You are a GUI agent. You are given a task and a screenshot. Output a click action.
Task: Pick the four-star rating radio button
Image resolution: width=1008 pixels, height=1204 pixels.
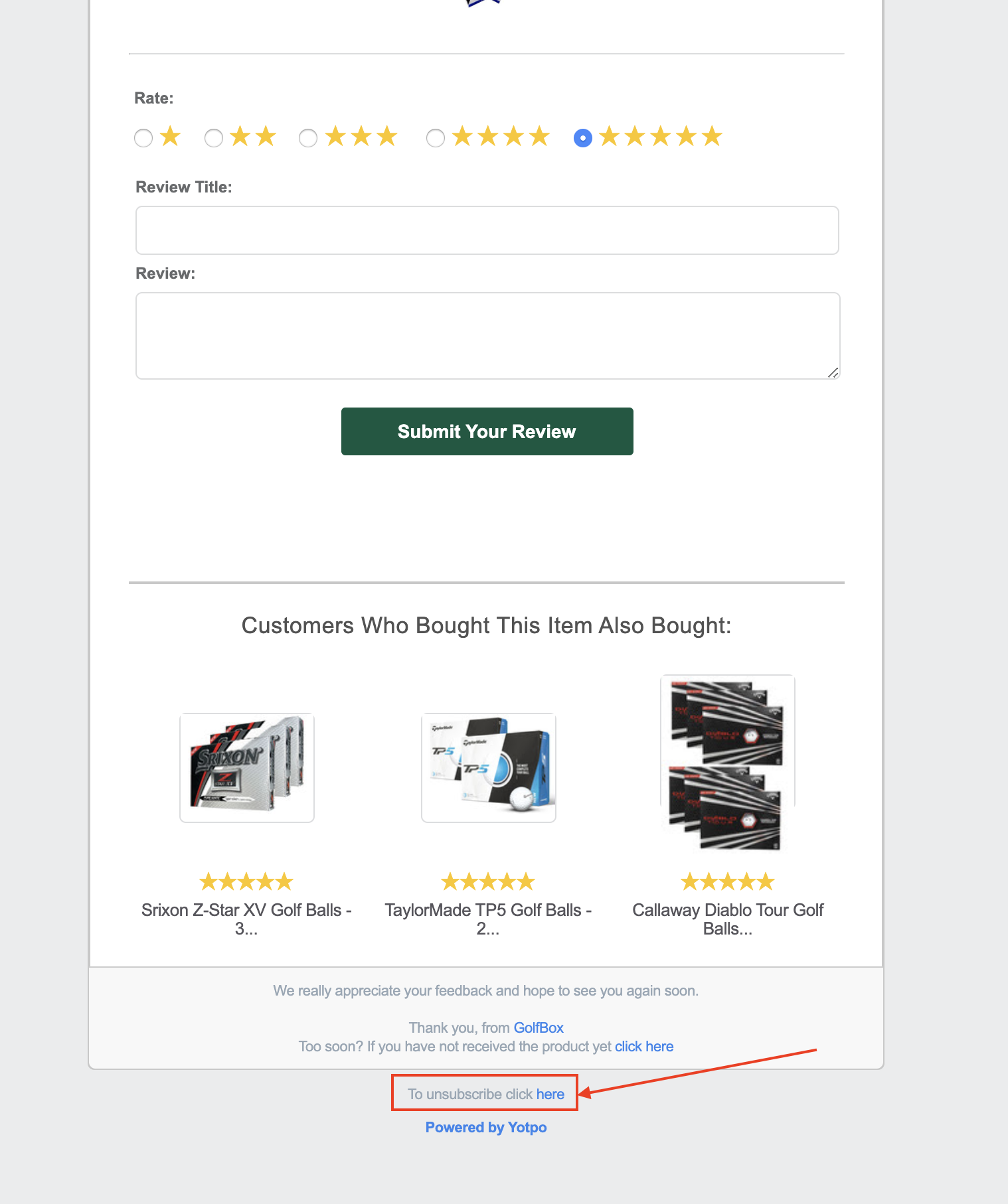(436, 138)
